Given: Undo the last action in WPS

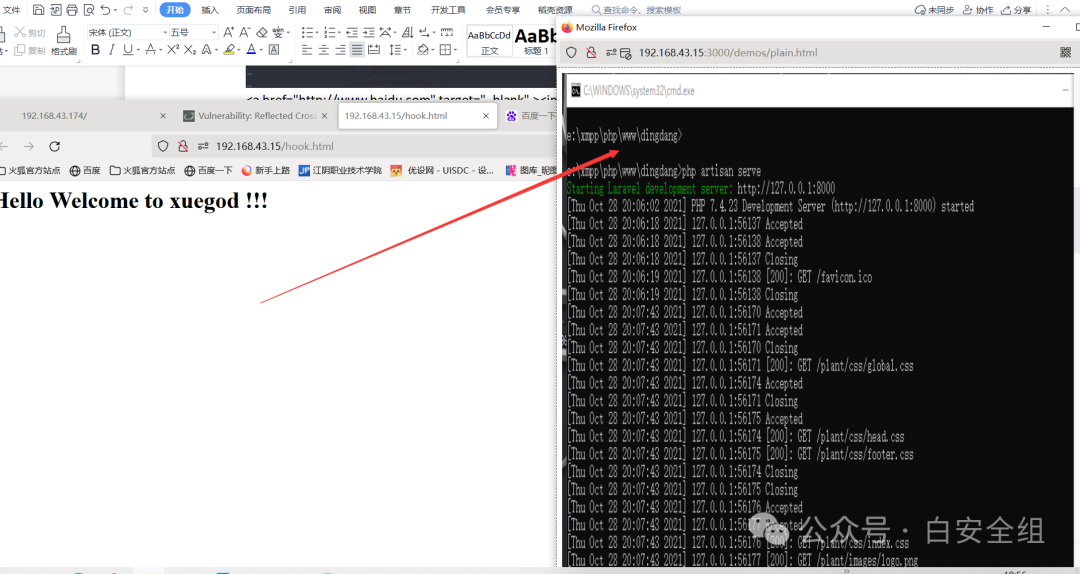Looking at the screenshot, I should tap(105, 10).
